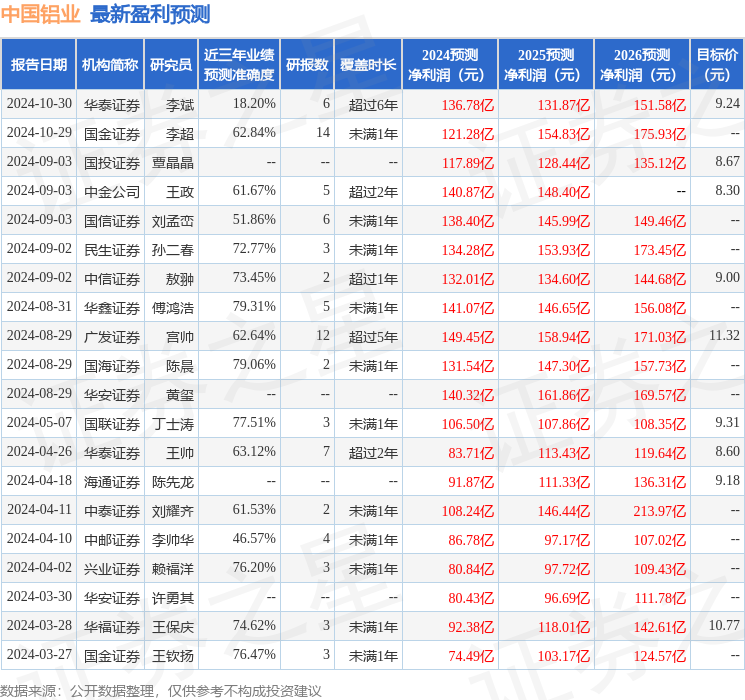Click target price 10.77
745x700 pixels.
coord(725,625)
